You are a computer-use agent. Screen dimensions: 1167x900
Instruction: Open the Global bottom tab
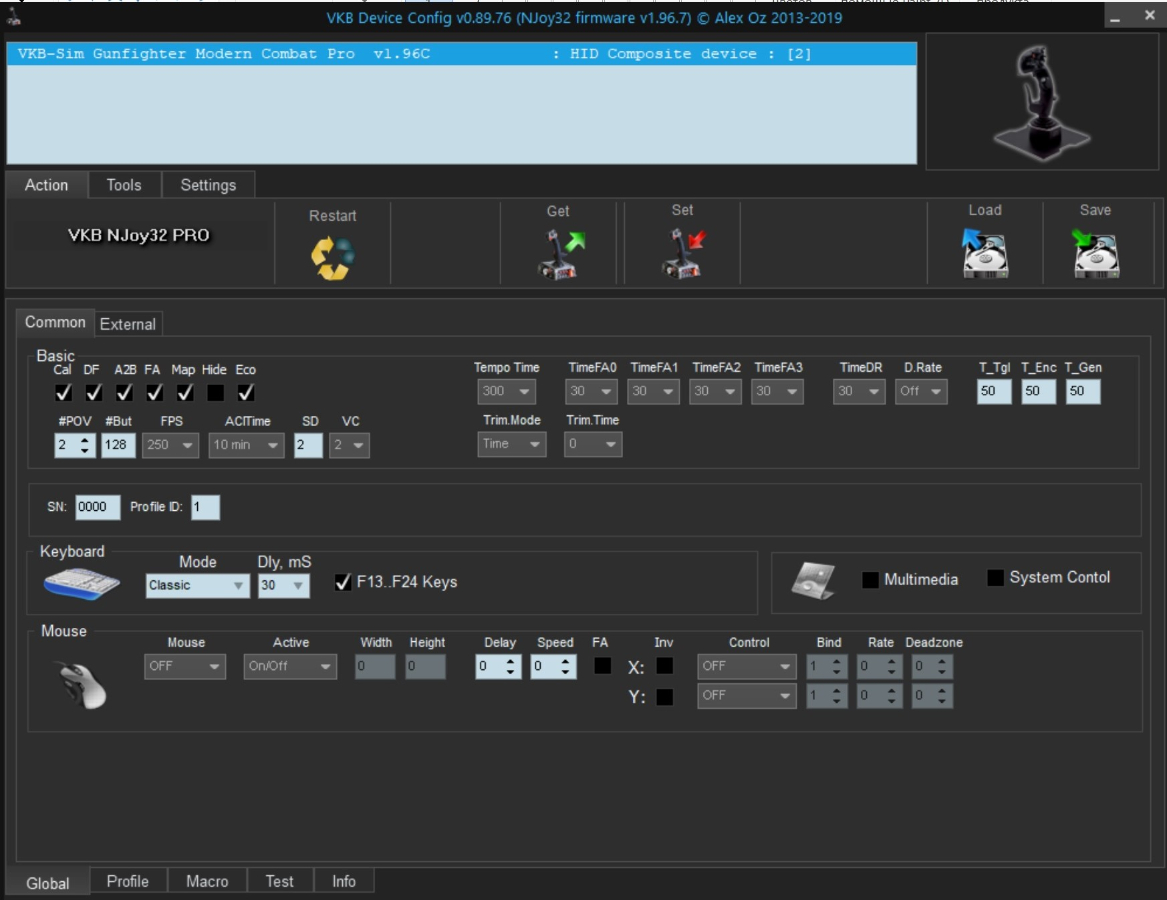[48, 883]
